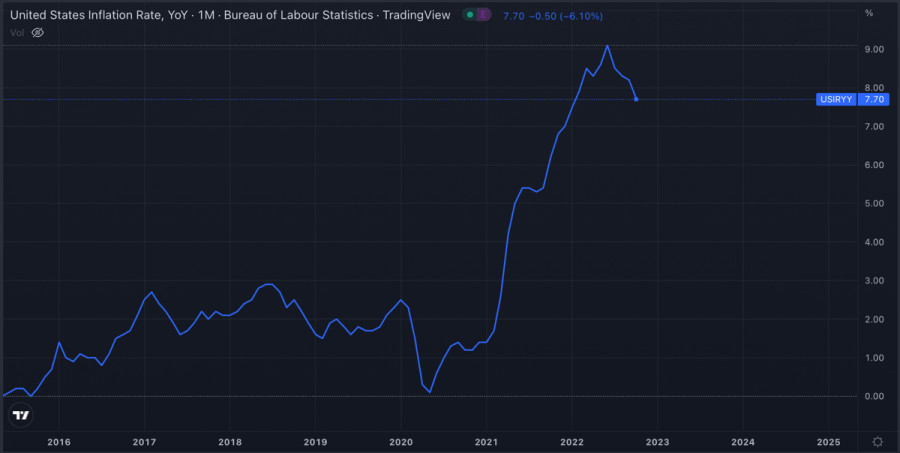The image size is (900, 453).
Task: Click the 2023 label on time axis
Action: pos(657,441)
